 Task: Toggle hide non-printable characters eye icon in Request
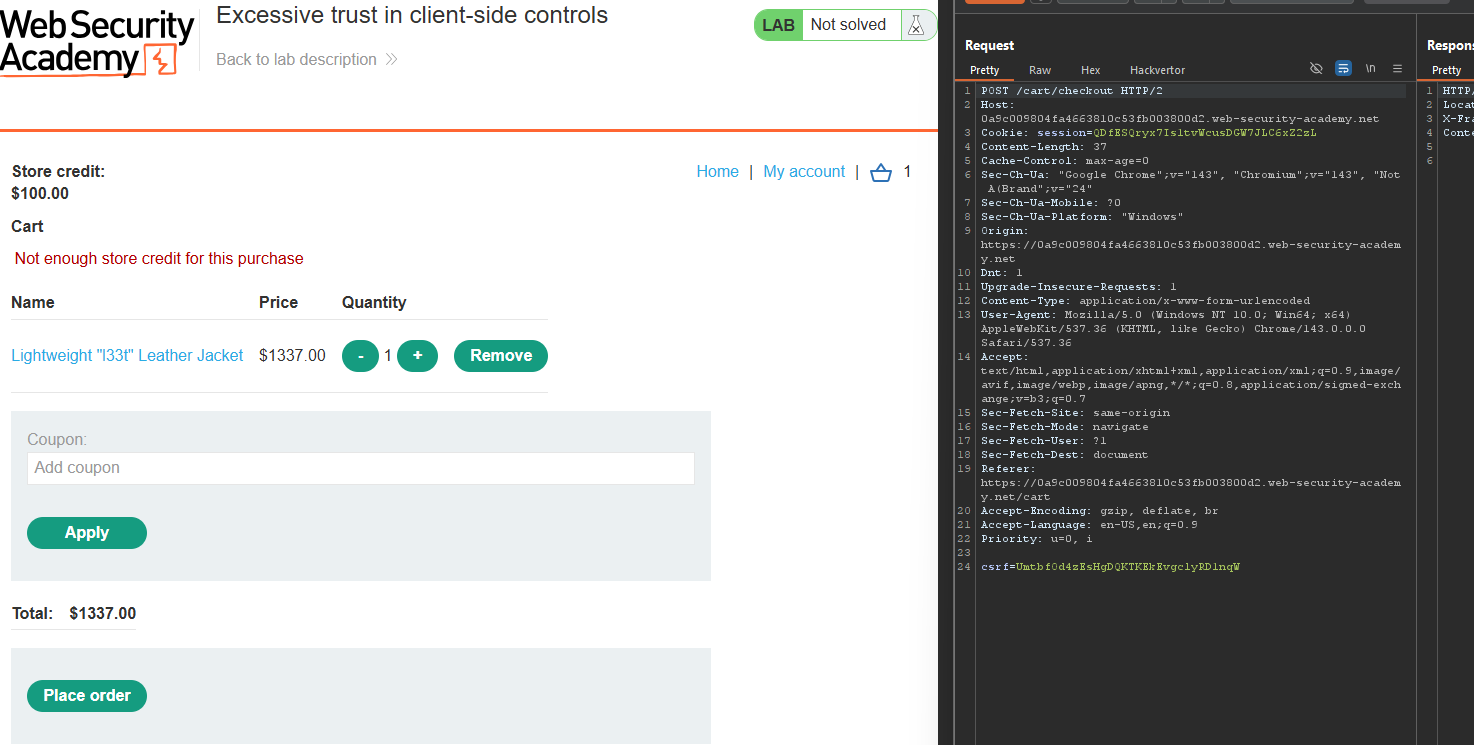pyautogui.click(x=1316, y=69)
